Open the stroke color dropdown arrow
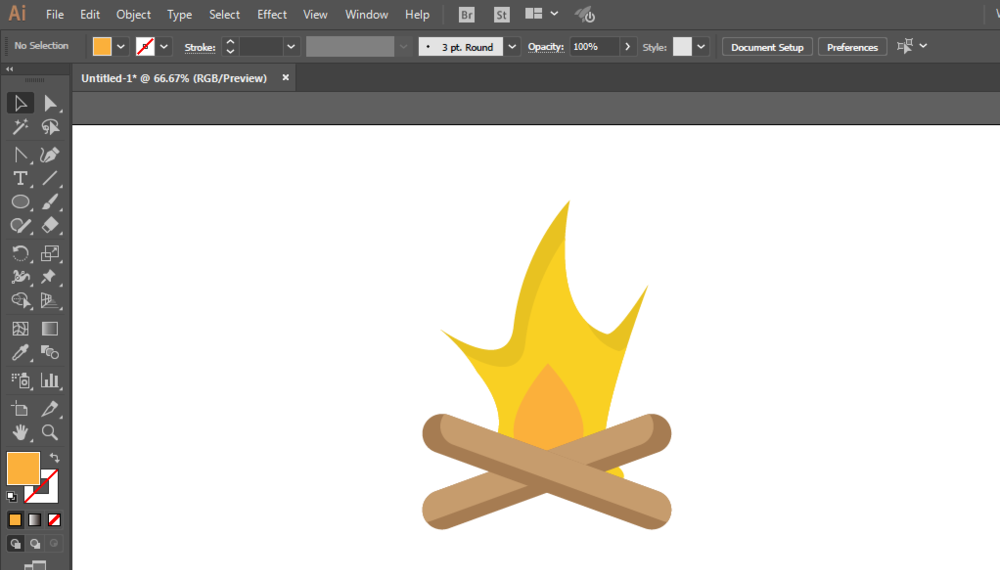This screenshot has height=570, width=1000. pyautogui.click(x=164, y=47)
